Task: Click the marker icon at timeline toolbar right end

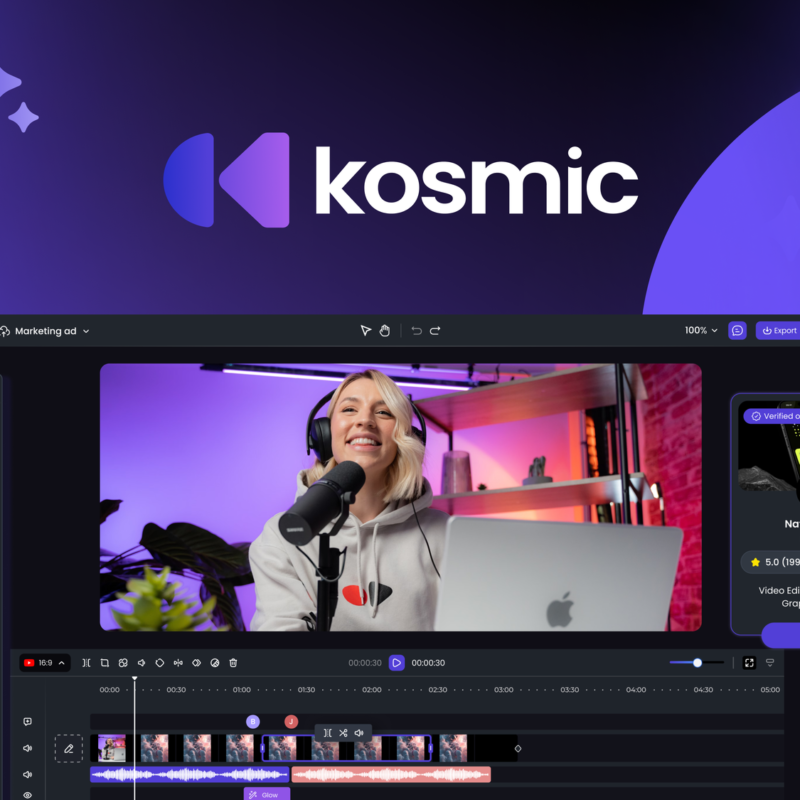Action: coord(770,663)
